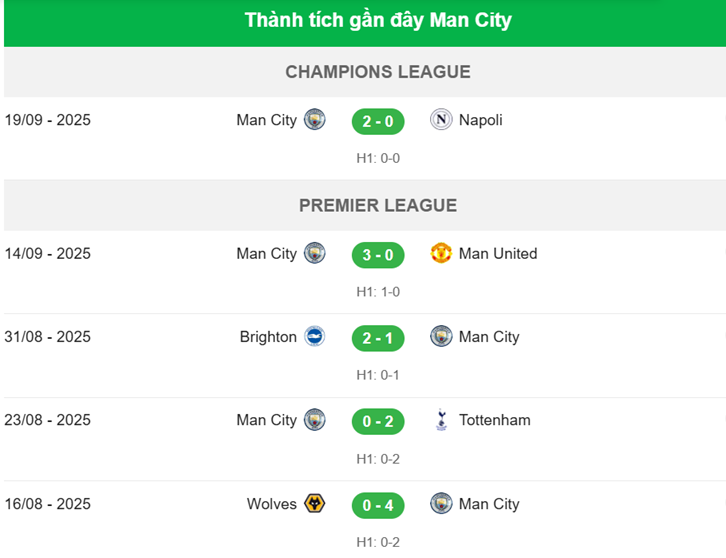The image size is (726, 558).
Task: Click Man City crest in Brighton match
Action: tap(441, 337)
